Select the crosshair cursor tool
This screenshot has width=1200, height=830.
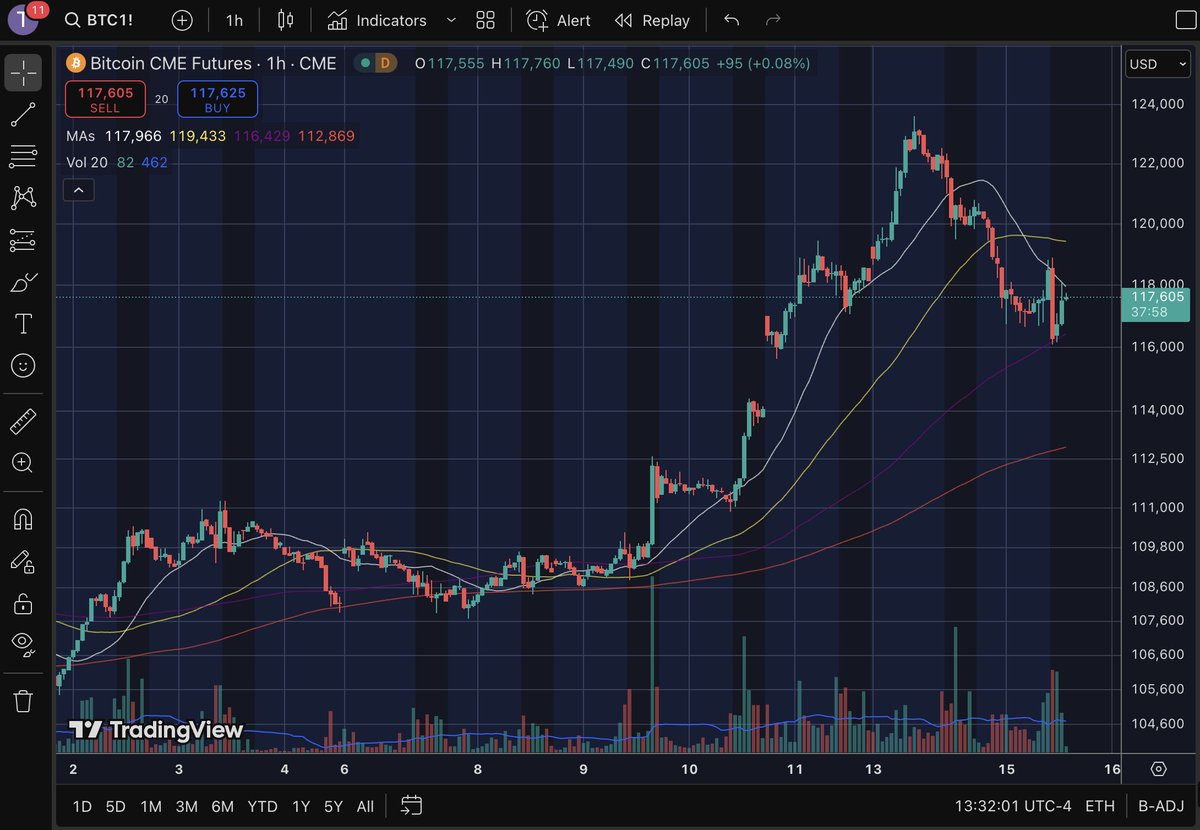pyautogui.click(x=23, y=72)
